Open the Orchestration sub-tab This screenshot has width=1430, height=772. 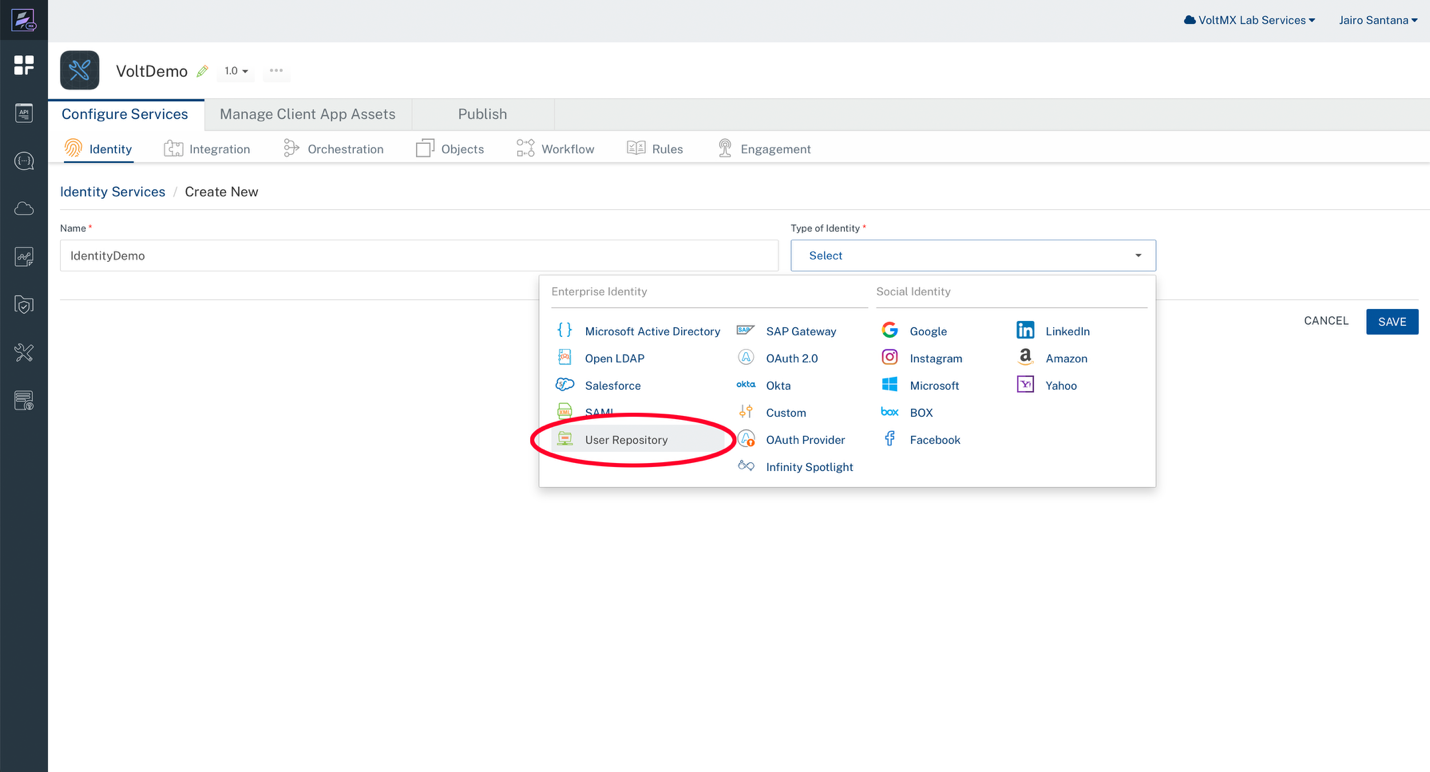point(333,149)
